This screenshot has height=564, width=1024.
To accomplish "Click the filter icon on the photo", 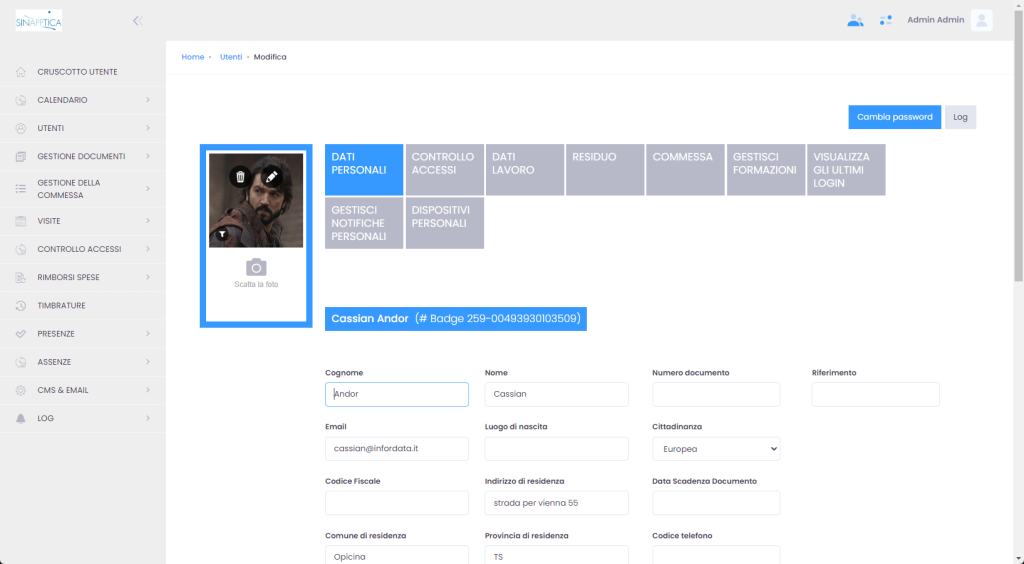I will click(x=222, y=233).
